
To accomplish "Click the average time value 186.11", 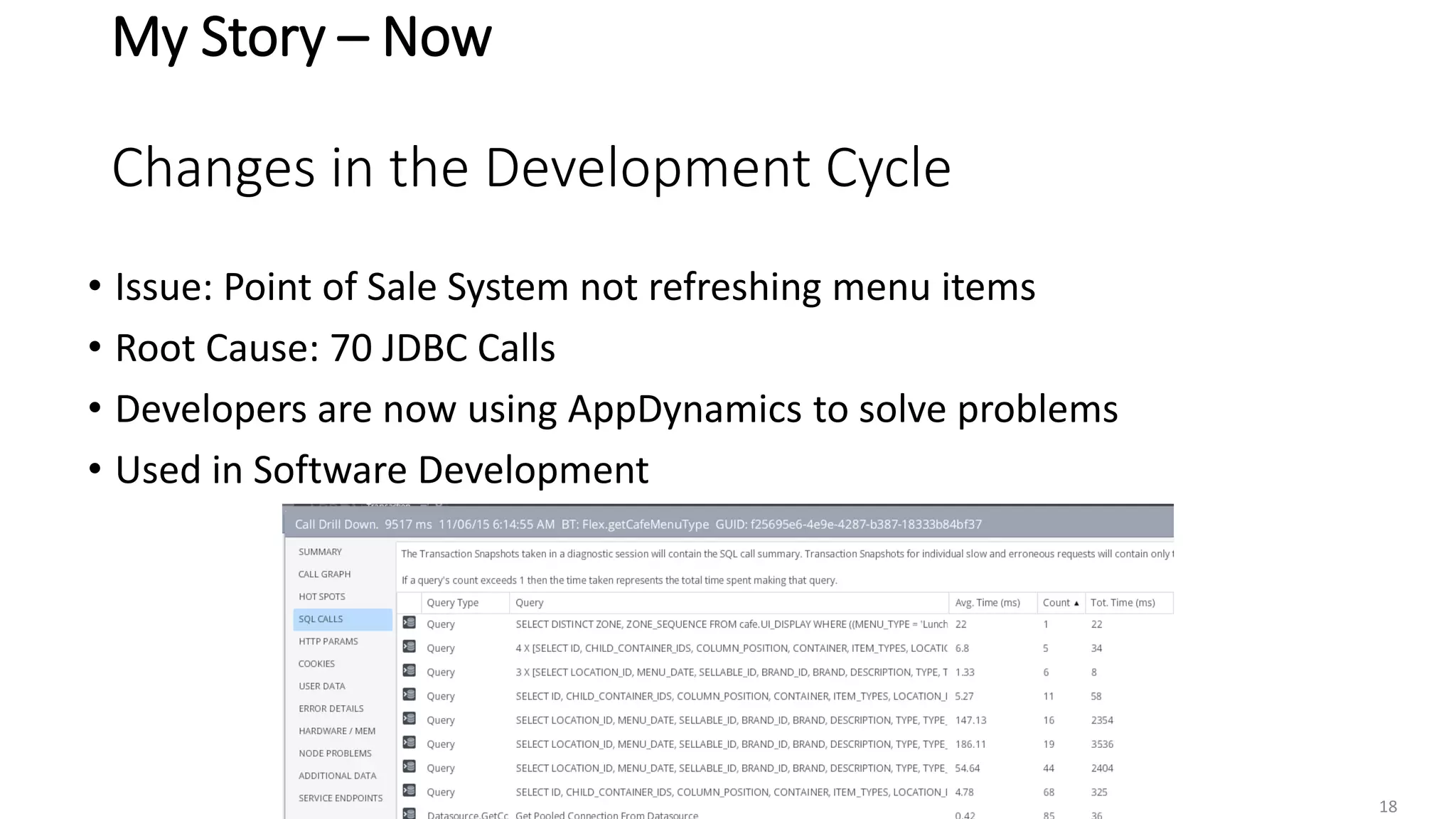I will [x=970, y=744].
